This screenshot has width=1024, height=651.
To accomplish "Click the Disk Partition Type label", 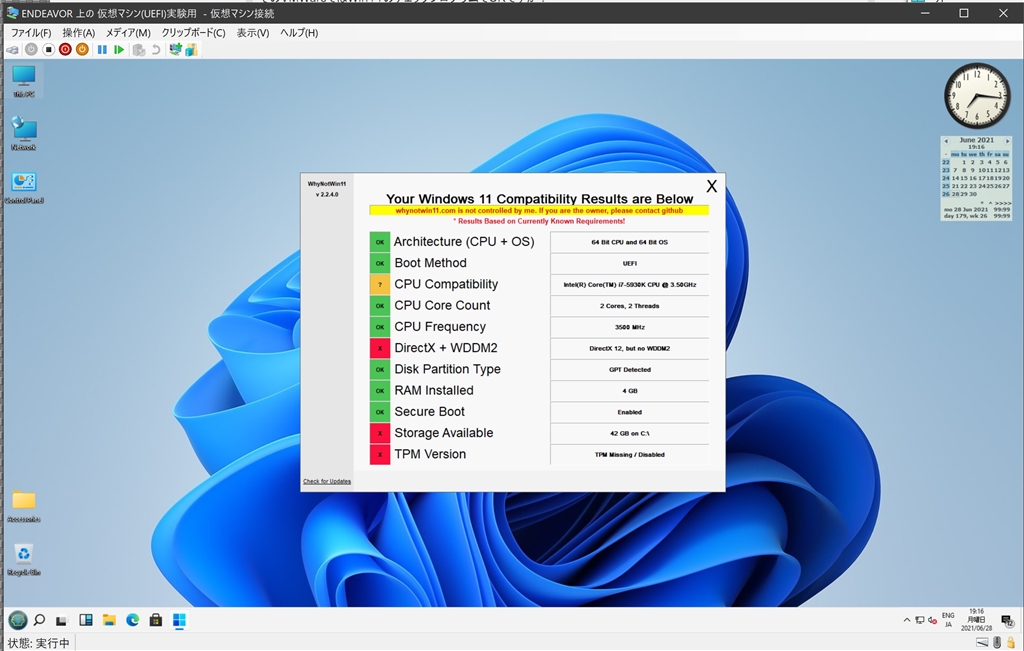I will coord(447,370).
